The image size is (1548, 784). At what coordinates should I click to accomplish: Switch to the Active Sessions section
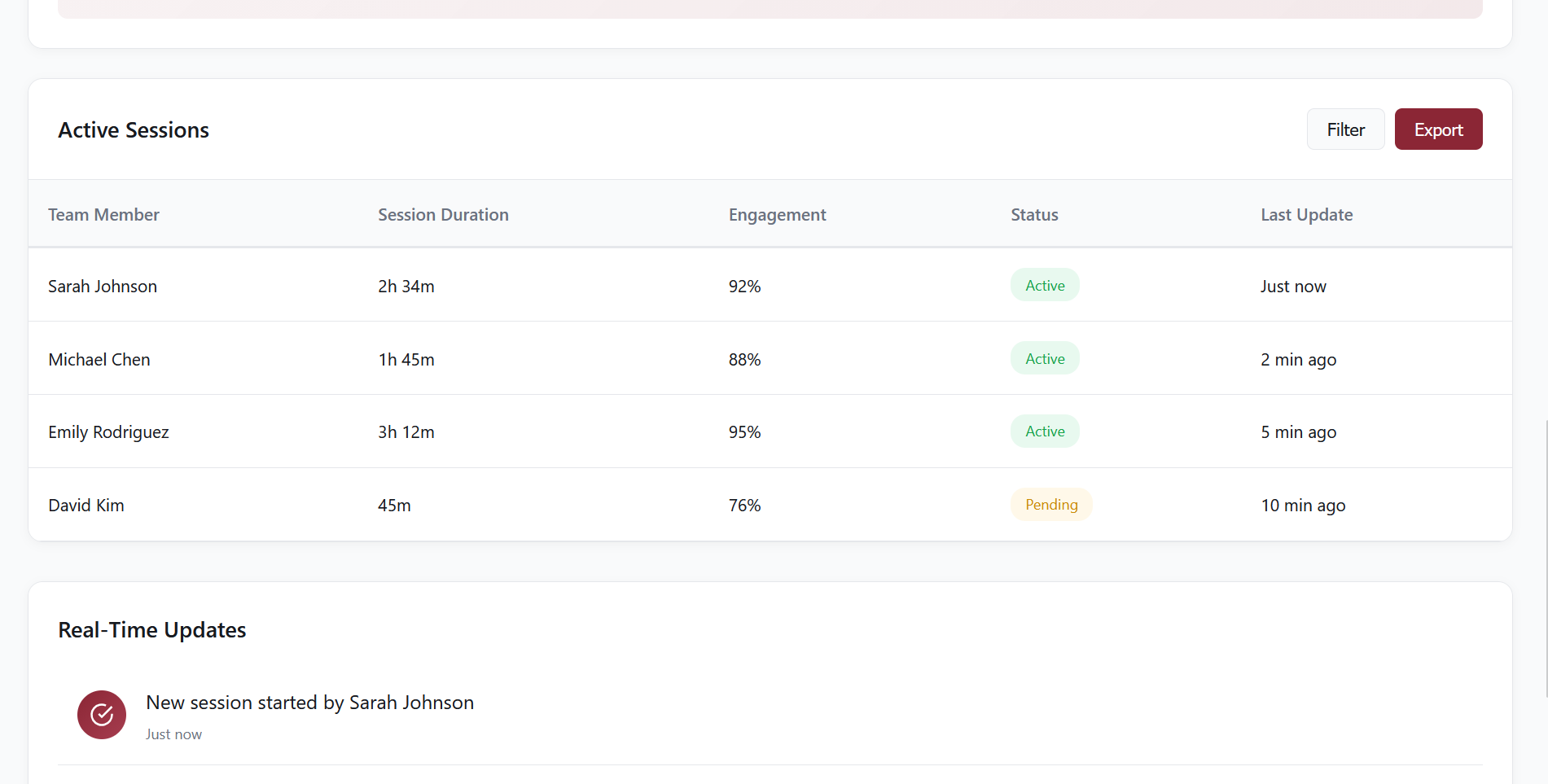click(133, 129)
